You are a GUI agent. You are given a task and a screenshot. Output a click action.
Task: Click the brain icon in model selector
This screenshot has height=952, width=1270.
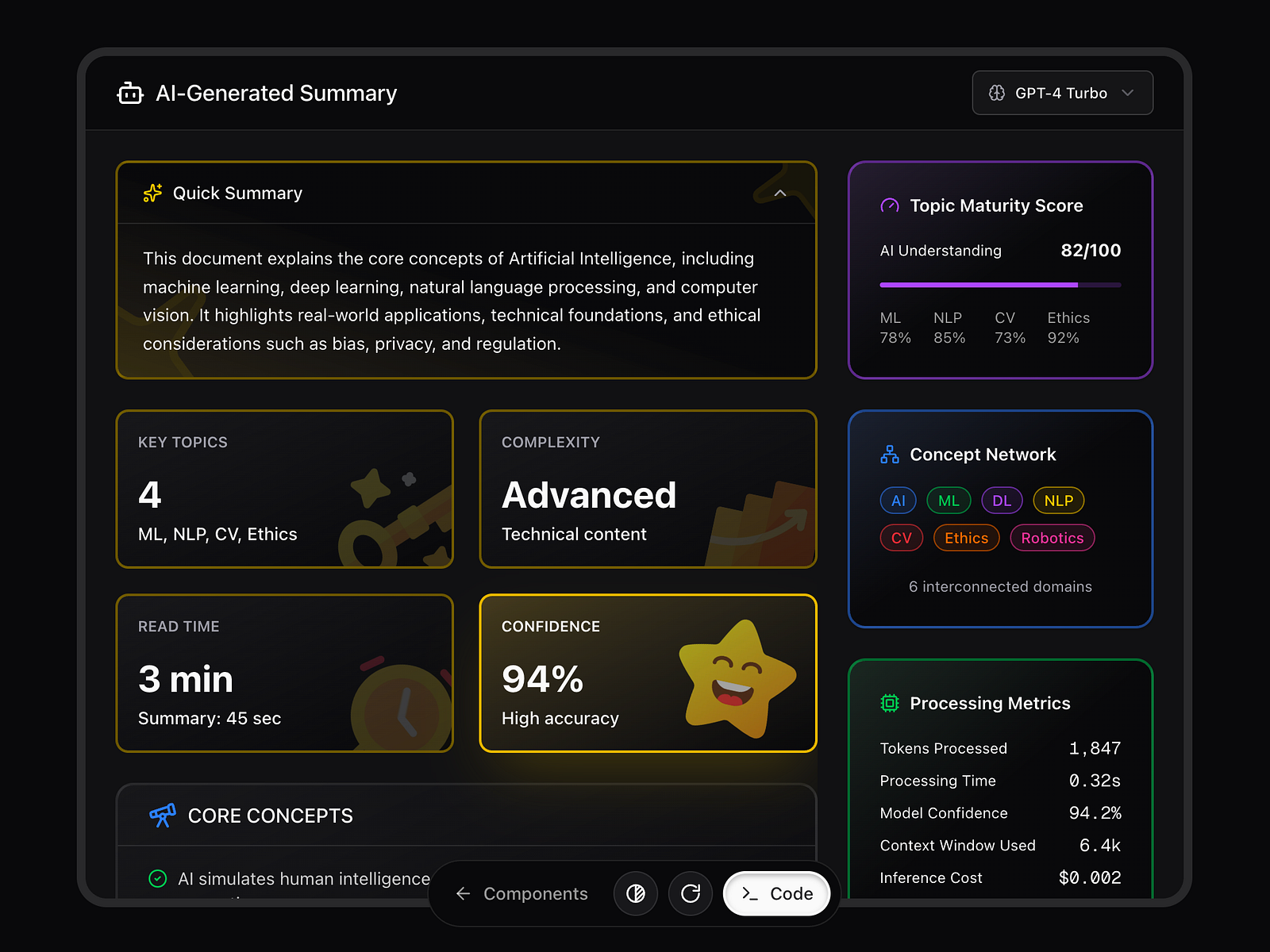point(997,93)
